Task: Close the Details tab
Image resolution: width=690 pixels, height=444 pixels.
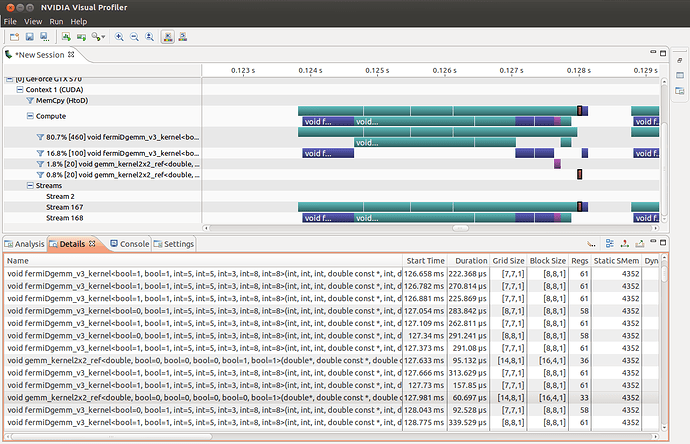Action: pos(92,243)
